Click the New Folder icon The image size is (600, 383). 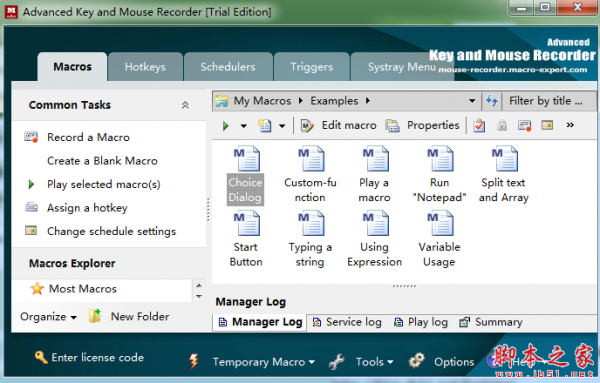(x=95, y=316)
